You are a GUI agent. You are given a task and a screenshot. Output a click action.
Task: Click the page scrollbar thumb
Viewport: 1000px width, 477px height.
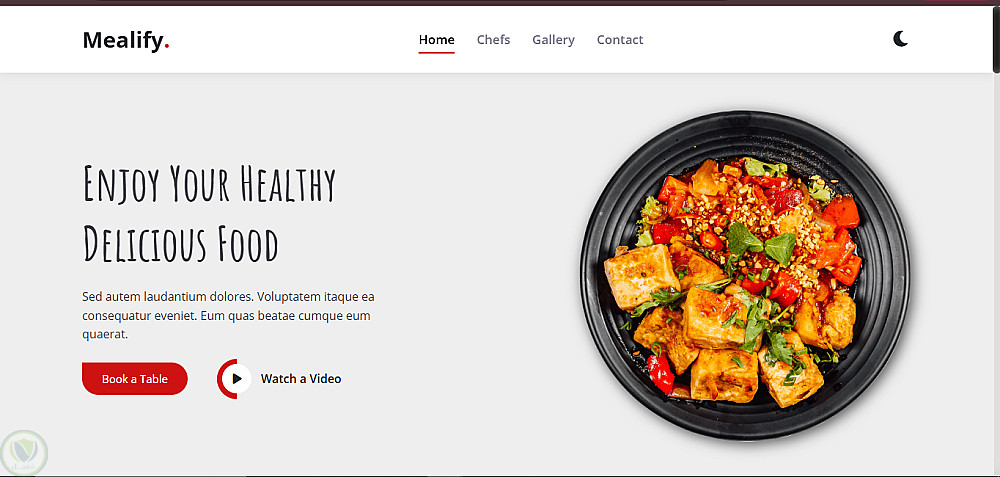[996, 40]
